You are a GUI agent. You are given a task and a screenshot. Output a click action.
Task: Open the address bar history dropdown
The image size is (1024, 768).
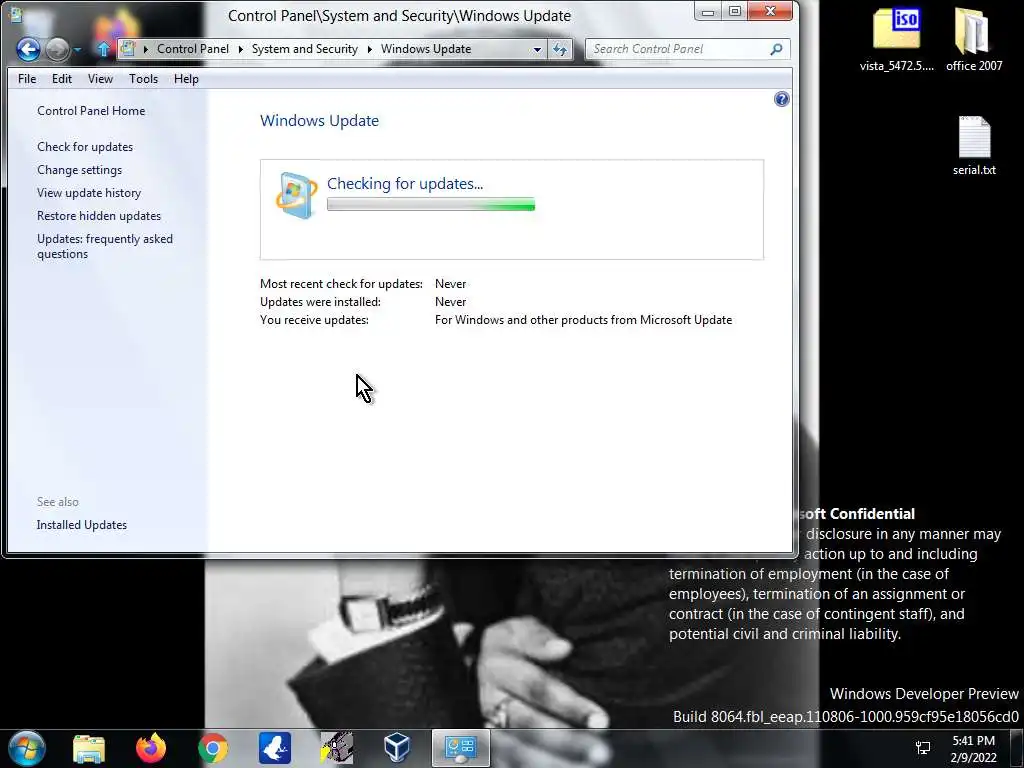537,49
